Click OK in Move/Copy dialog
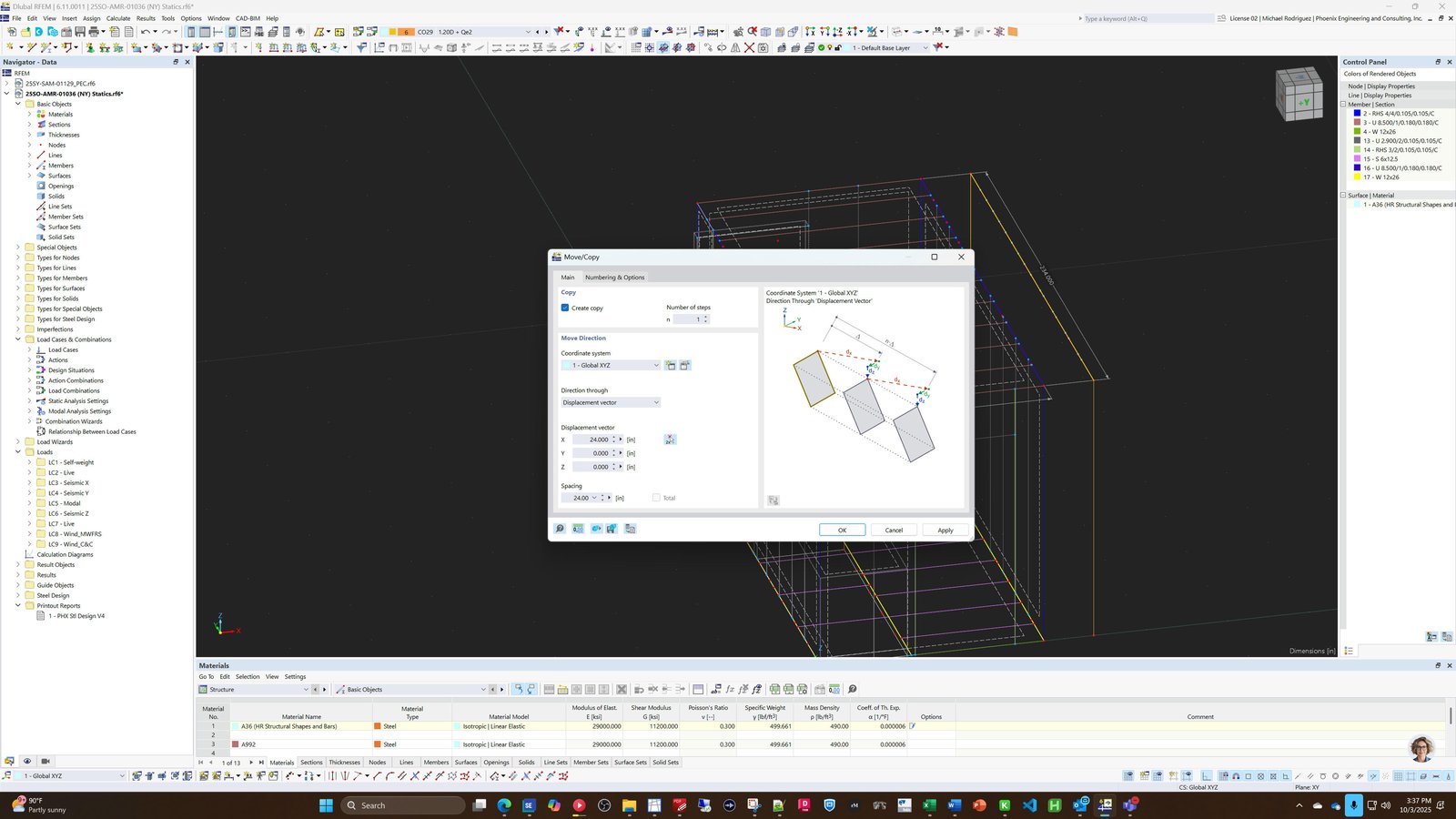The width and height of the screenshot is (1456, 819). pos(842,530)
